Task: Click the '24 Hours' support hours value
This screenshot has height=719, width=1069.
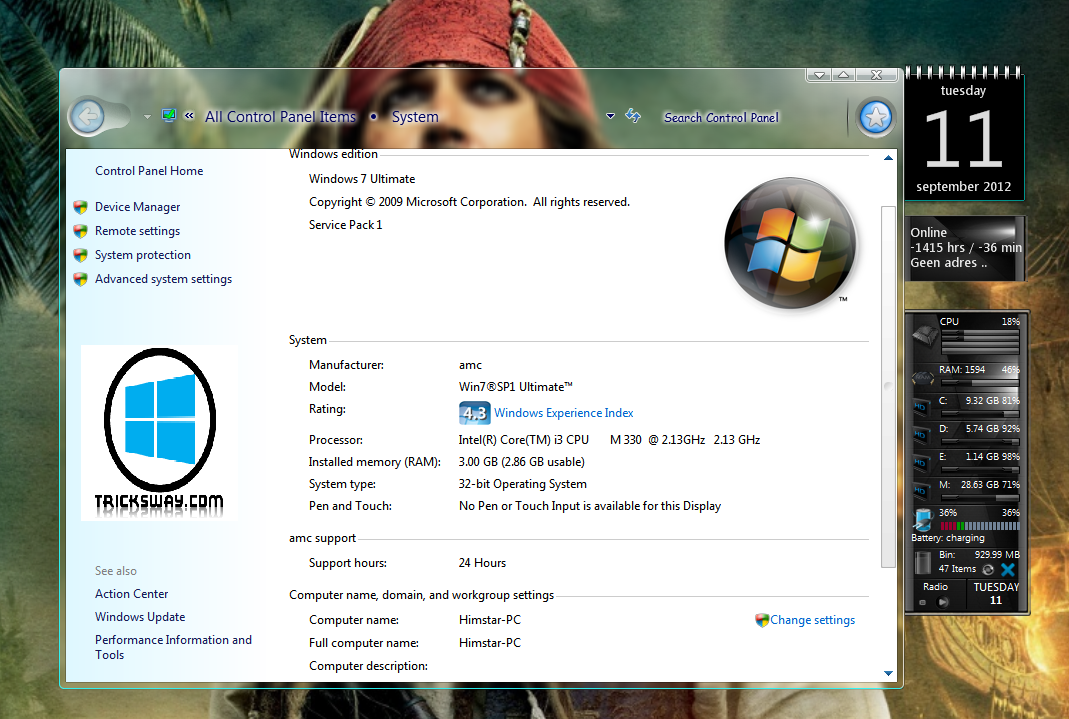Action: point(482,563)
